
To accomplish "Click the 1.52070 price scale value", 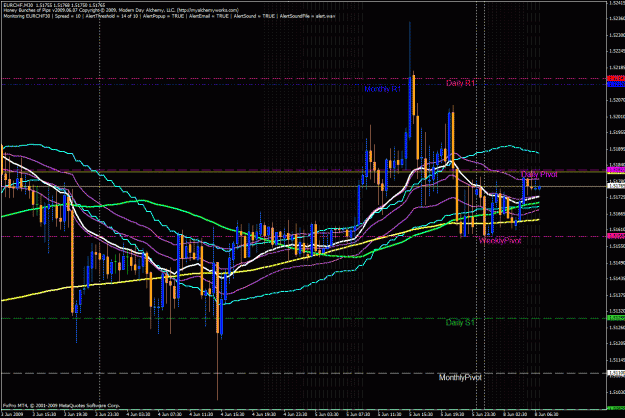I will 617,100.
